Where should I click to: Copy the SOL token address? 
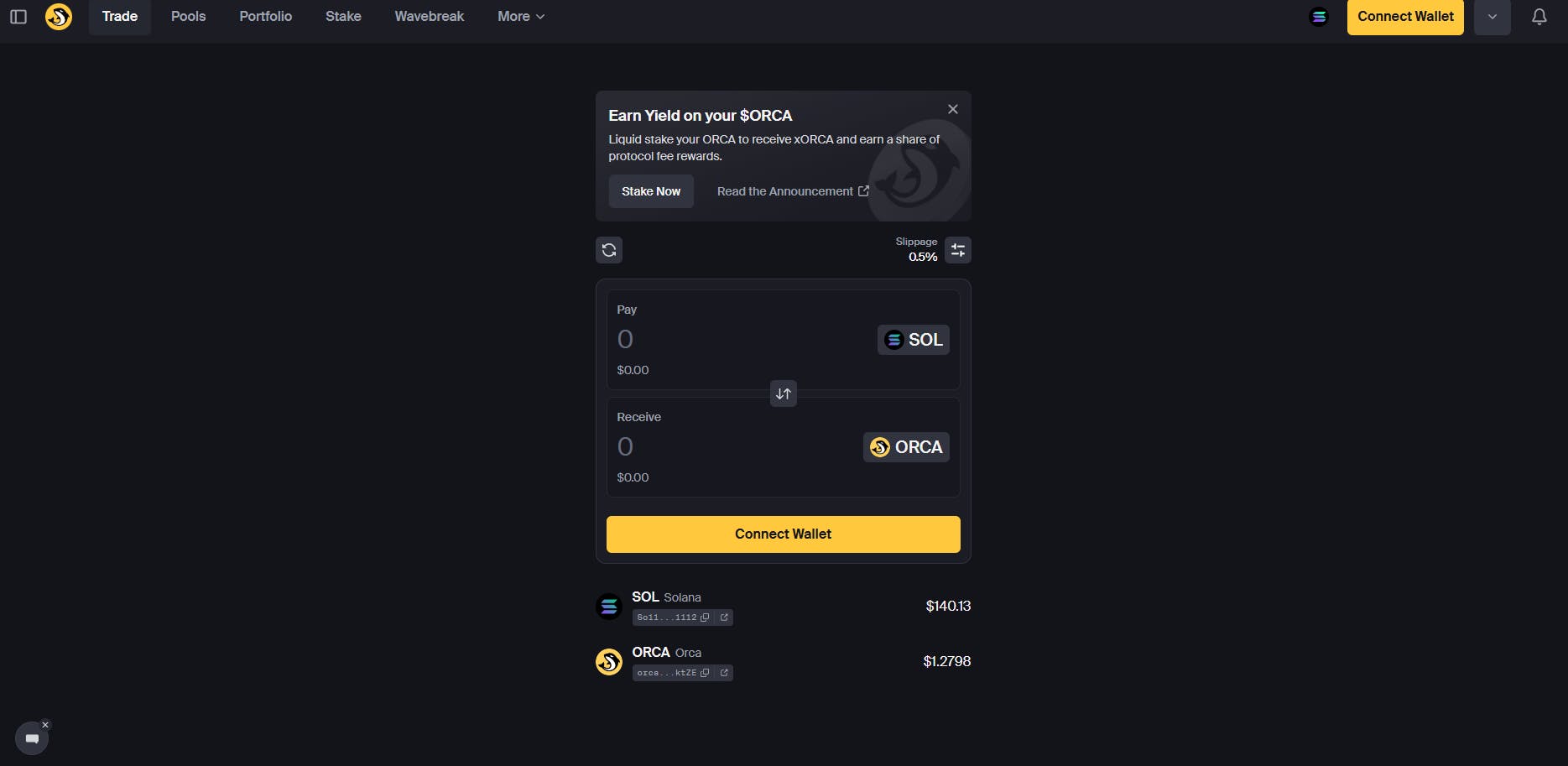[x=705, y=617]
